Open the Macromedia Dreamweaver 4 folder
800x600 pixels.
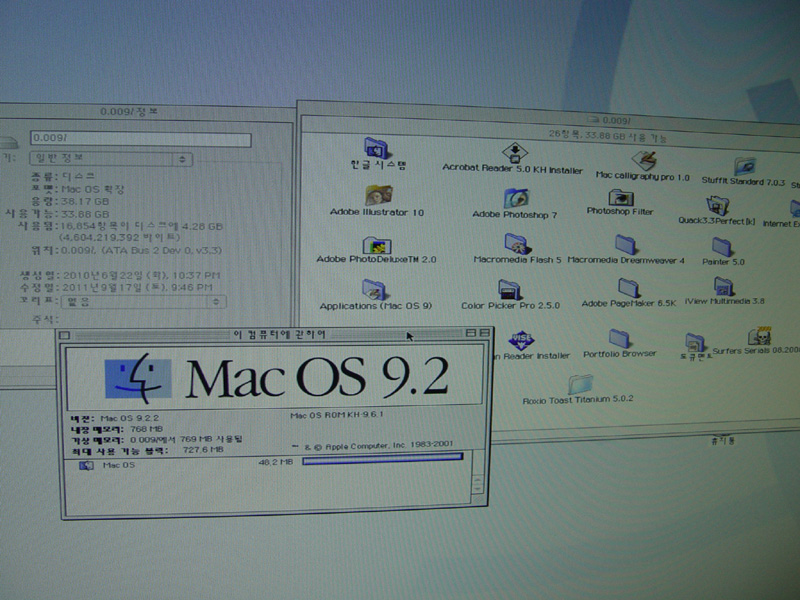coord(626,244)
